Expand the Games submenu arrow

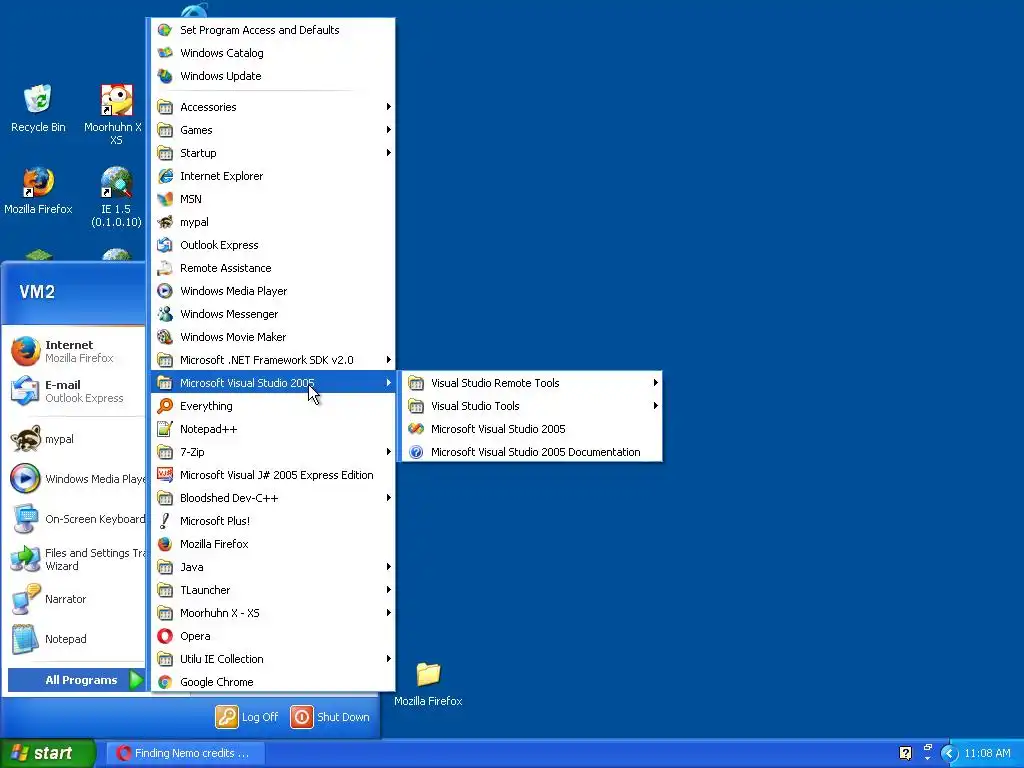pyautogui.click(x=389, y=130)
